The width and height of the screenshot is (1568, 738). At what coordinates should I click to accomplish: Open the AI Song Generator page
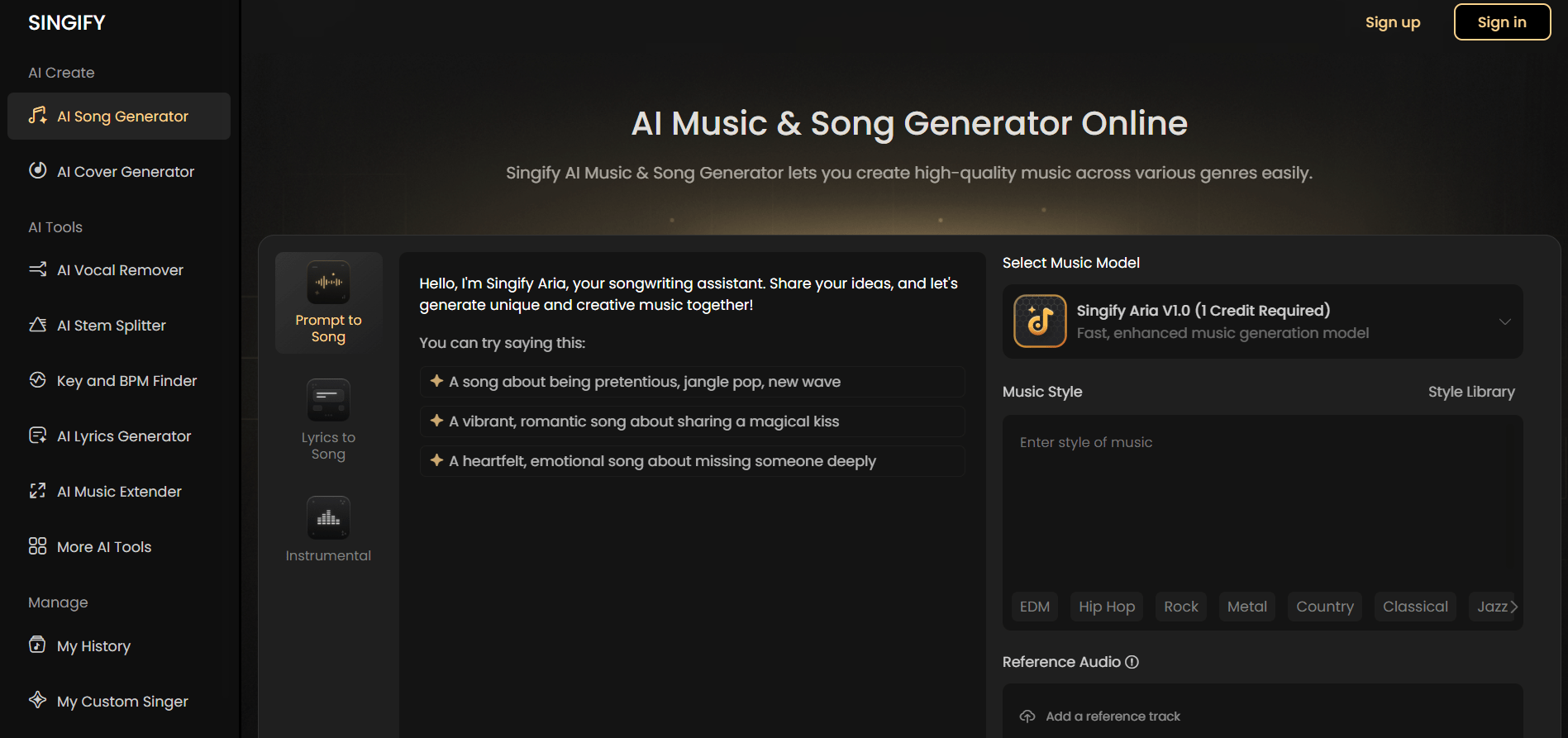[x=119, y=117]
